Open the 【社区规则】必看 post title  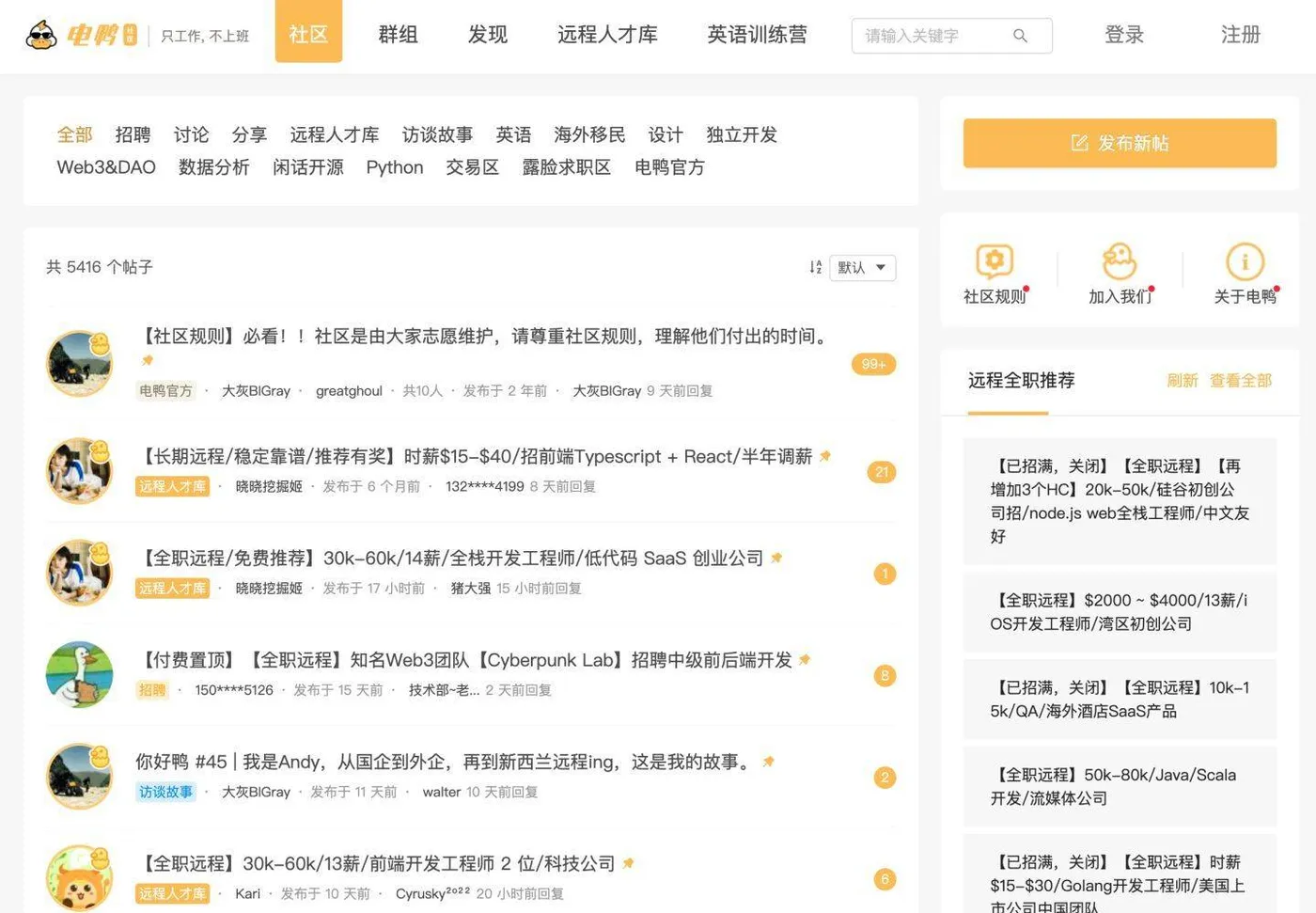[484, 336]
